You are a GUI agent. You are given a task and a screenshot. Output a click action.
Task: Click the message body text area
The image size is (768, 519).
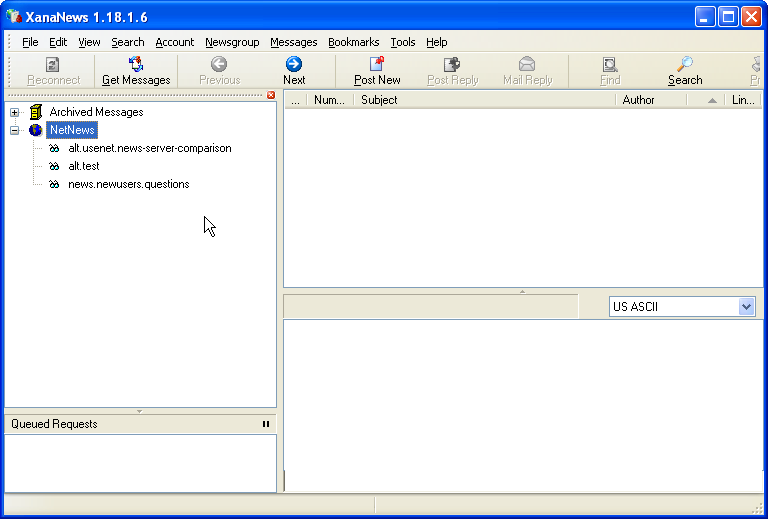(523, 405)
